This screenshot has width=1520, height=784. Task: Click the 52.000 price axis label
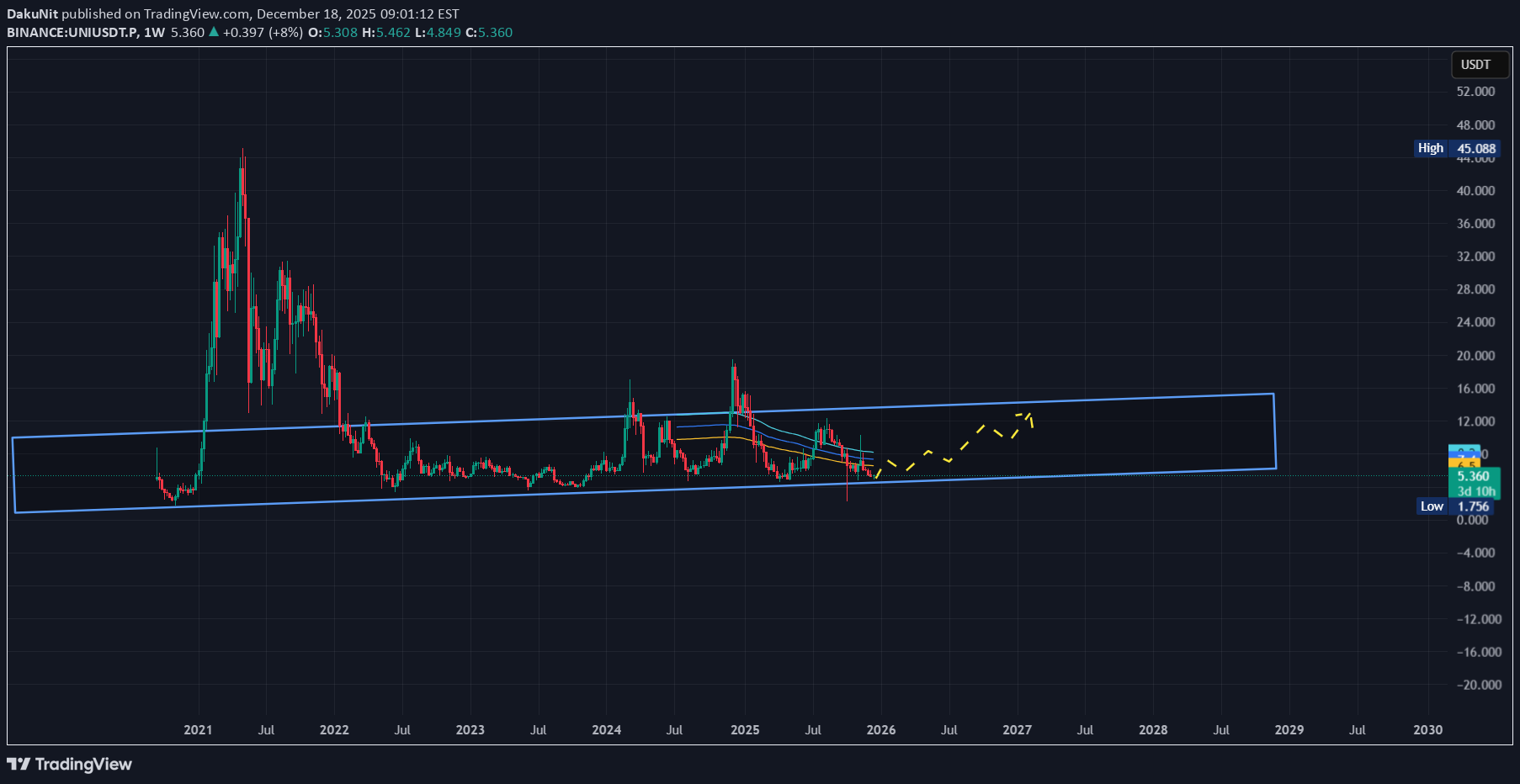[x=1475, y=91]
